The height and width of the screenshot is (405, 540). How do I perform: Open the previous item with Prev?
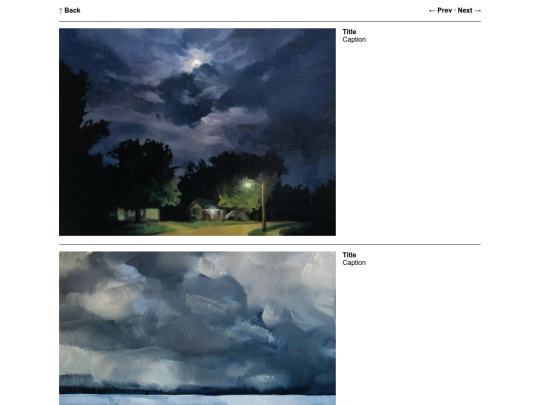coord(445,10)
